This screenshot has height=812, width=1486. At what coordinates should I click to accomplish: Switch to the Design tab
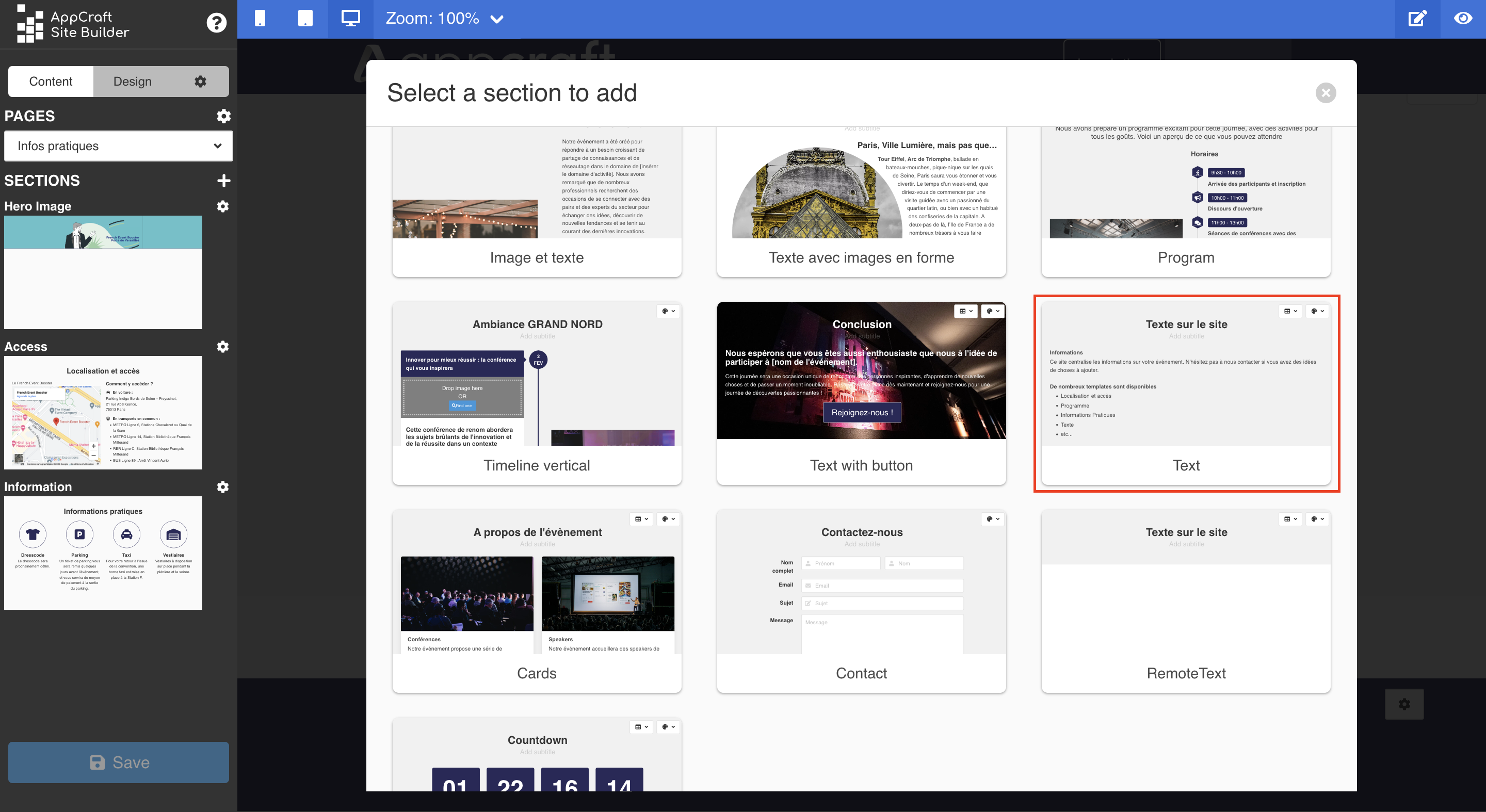pos(133,82)
